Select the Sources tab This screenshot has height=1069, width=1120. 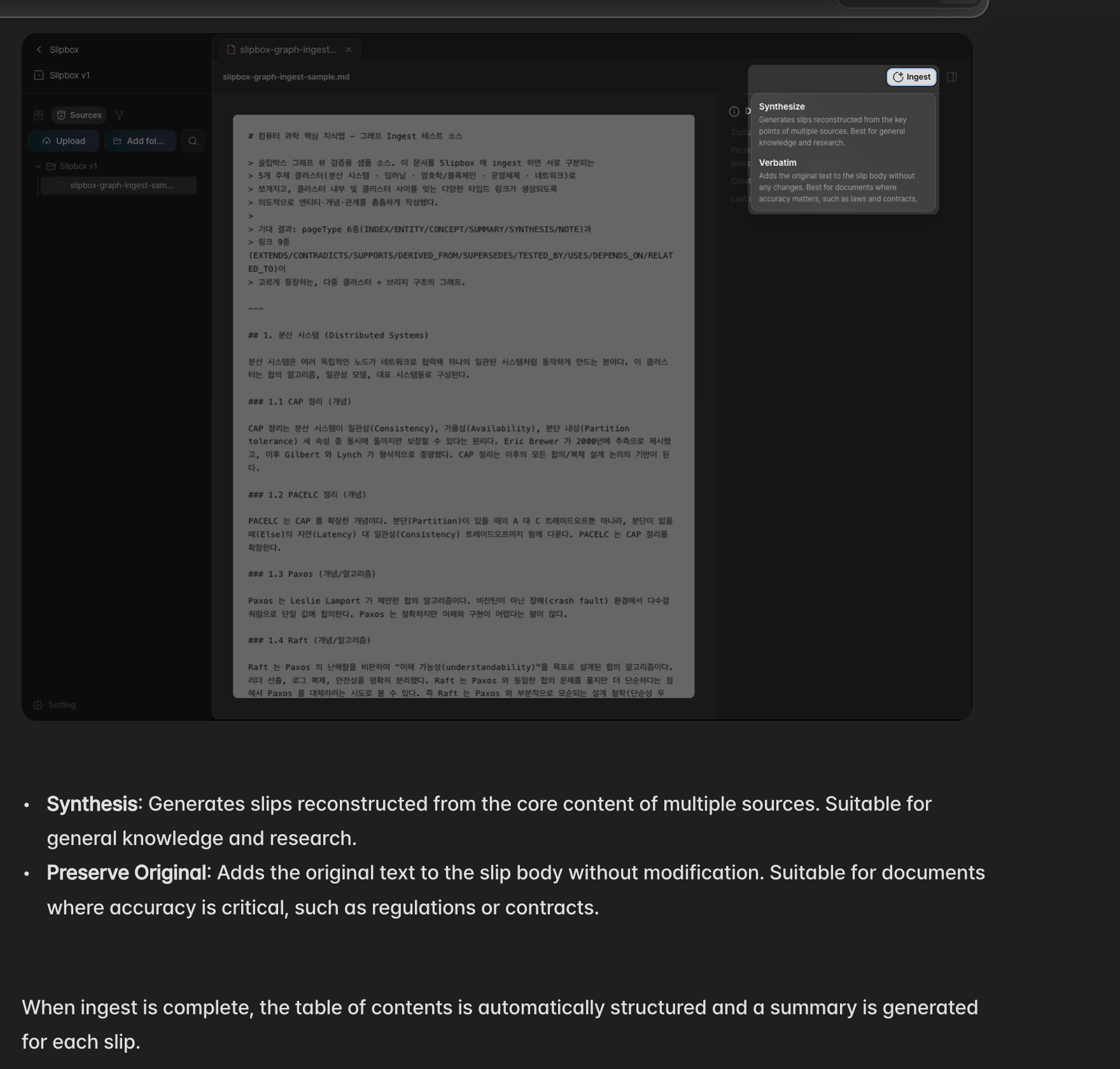coord(79,115)
